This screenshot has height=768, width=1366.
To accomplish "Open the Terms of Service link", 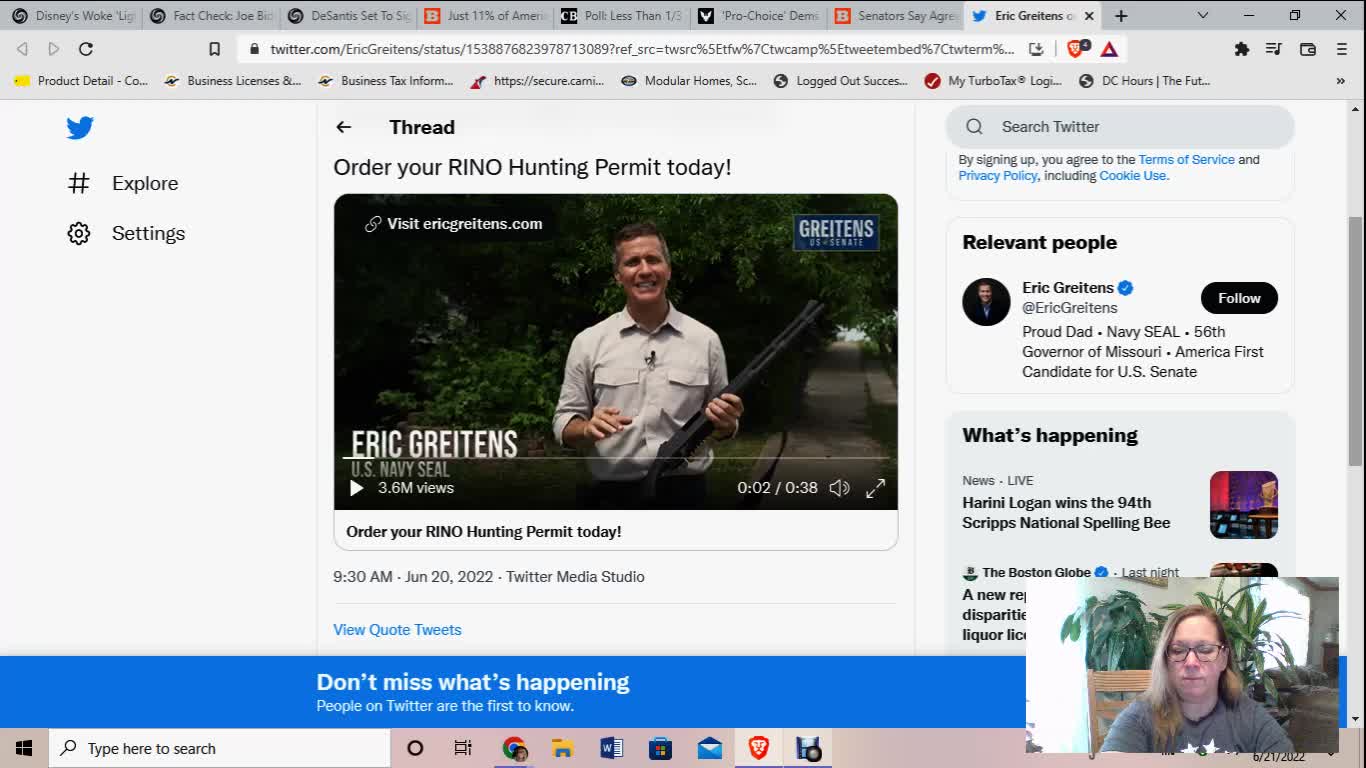I will (1186, 159).
